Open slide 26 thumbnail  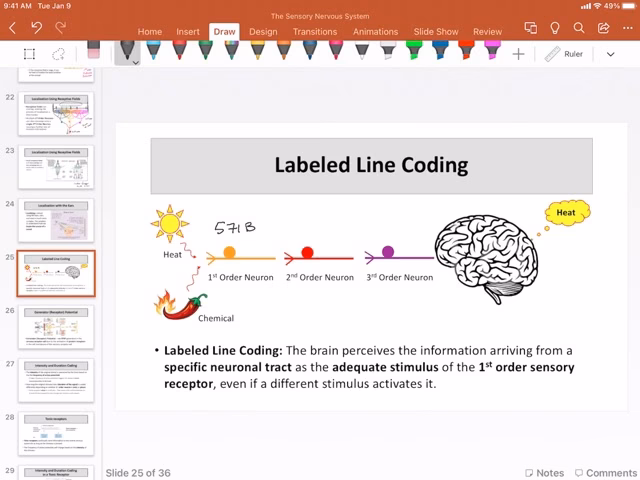point(56,327)
